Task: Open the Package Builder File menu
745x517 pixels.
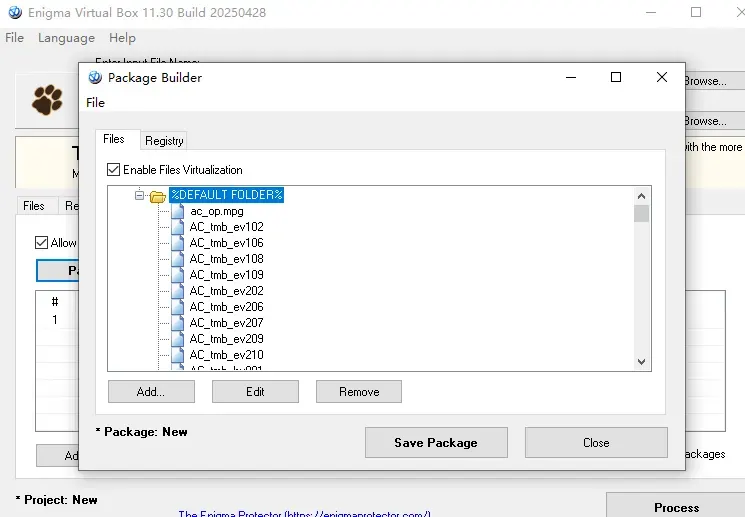Action: (x=96, y=103)
